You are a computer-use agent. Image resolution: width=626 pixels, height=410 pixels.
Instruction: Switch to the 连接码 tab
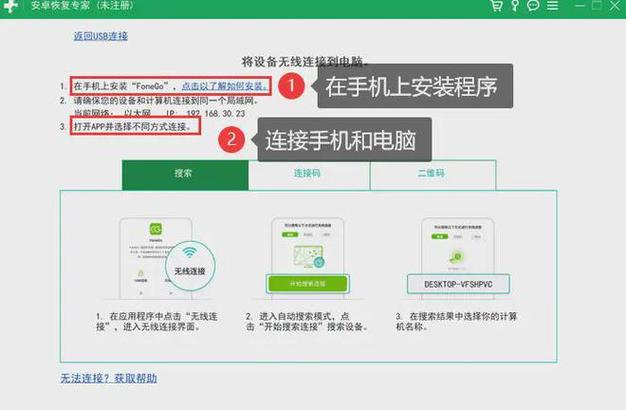point(309,175)
